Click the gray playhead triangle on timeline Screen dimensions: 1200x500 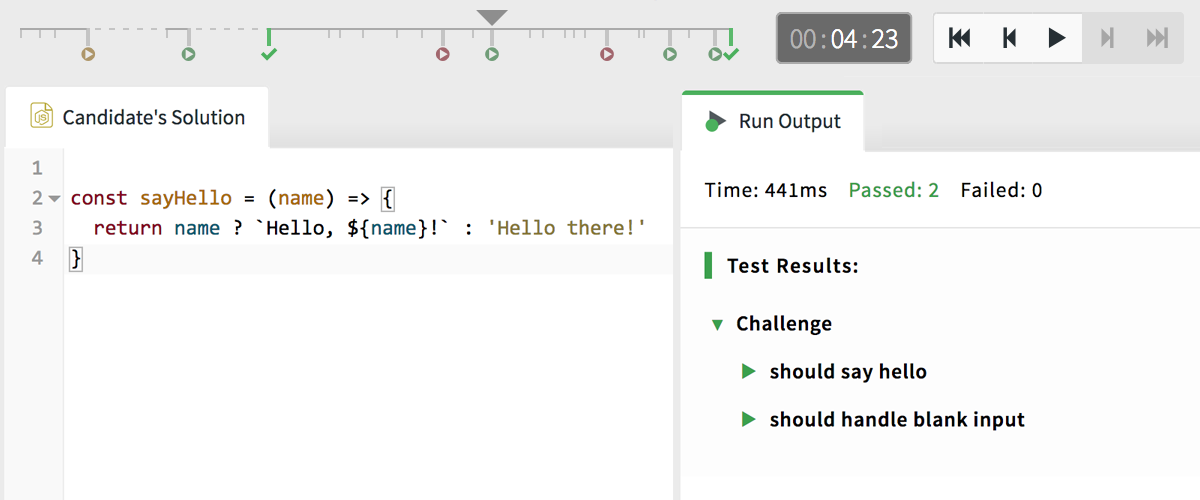492,17
